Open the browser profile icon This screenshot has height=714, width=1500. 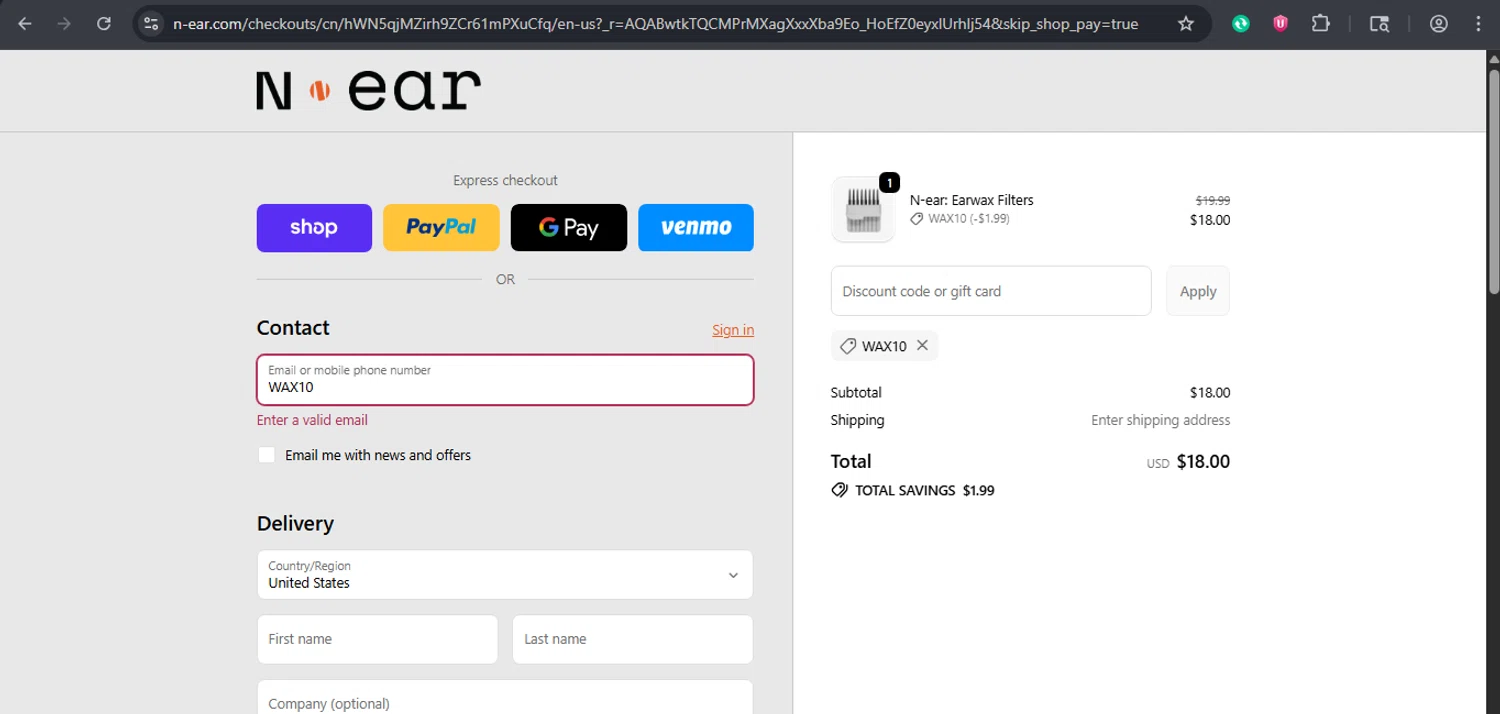[x=1439, y=24]
